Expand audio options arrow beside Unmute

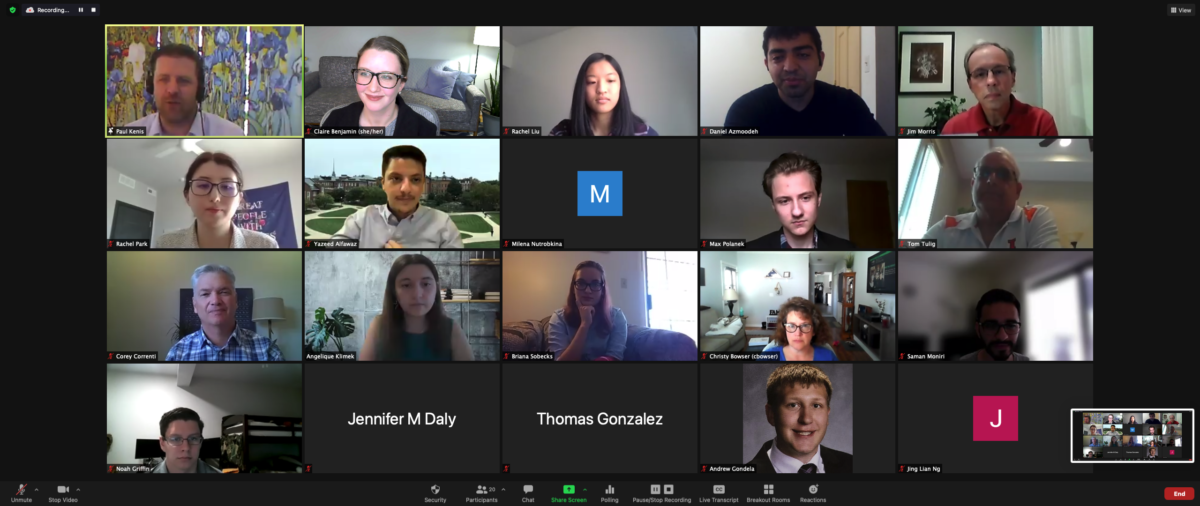coord(36,489)
